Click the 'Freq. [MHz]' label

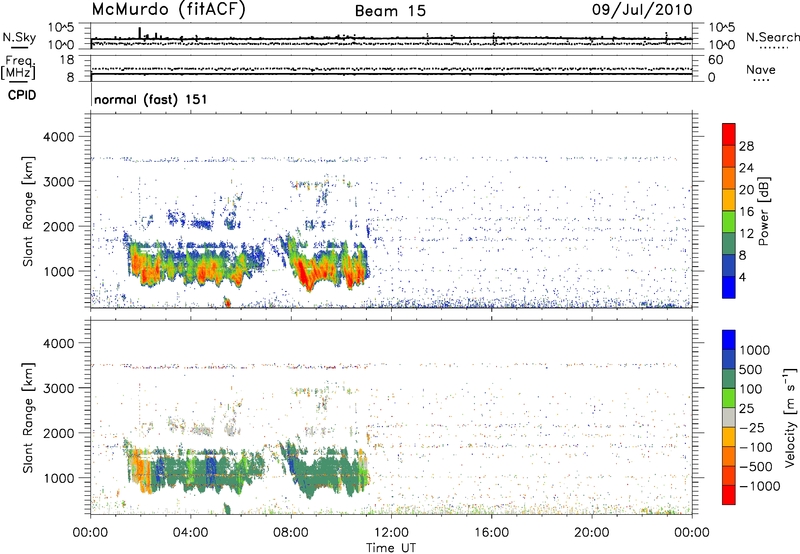click(18, 68)
